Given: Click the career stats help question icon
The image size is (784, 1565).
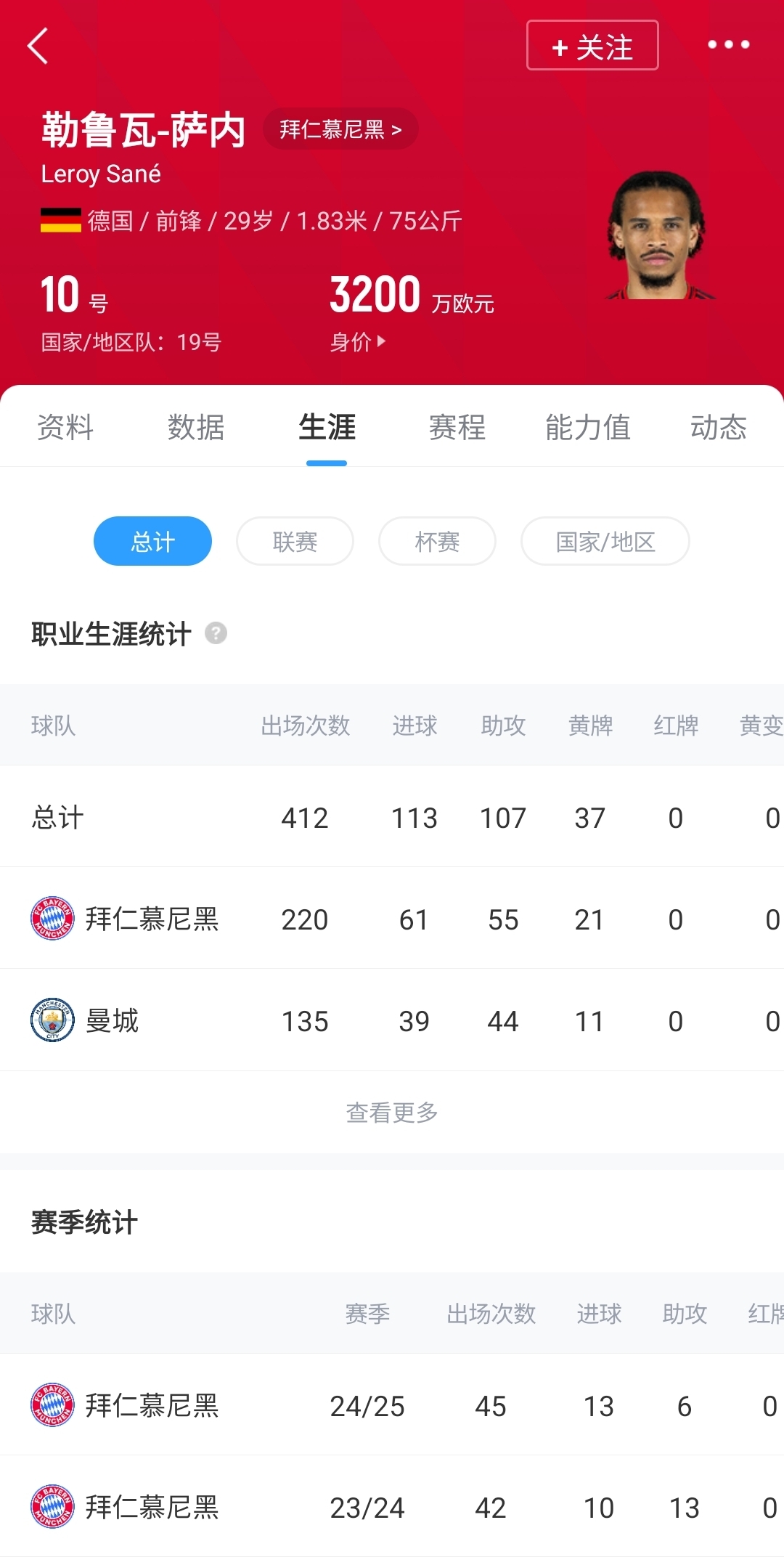Looking at the screenshot, I should (216, 633).
